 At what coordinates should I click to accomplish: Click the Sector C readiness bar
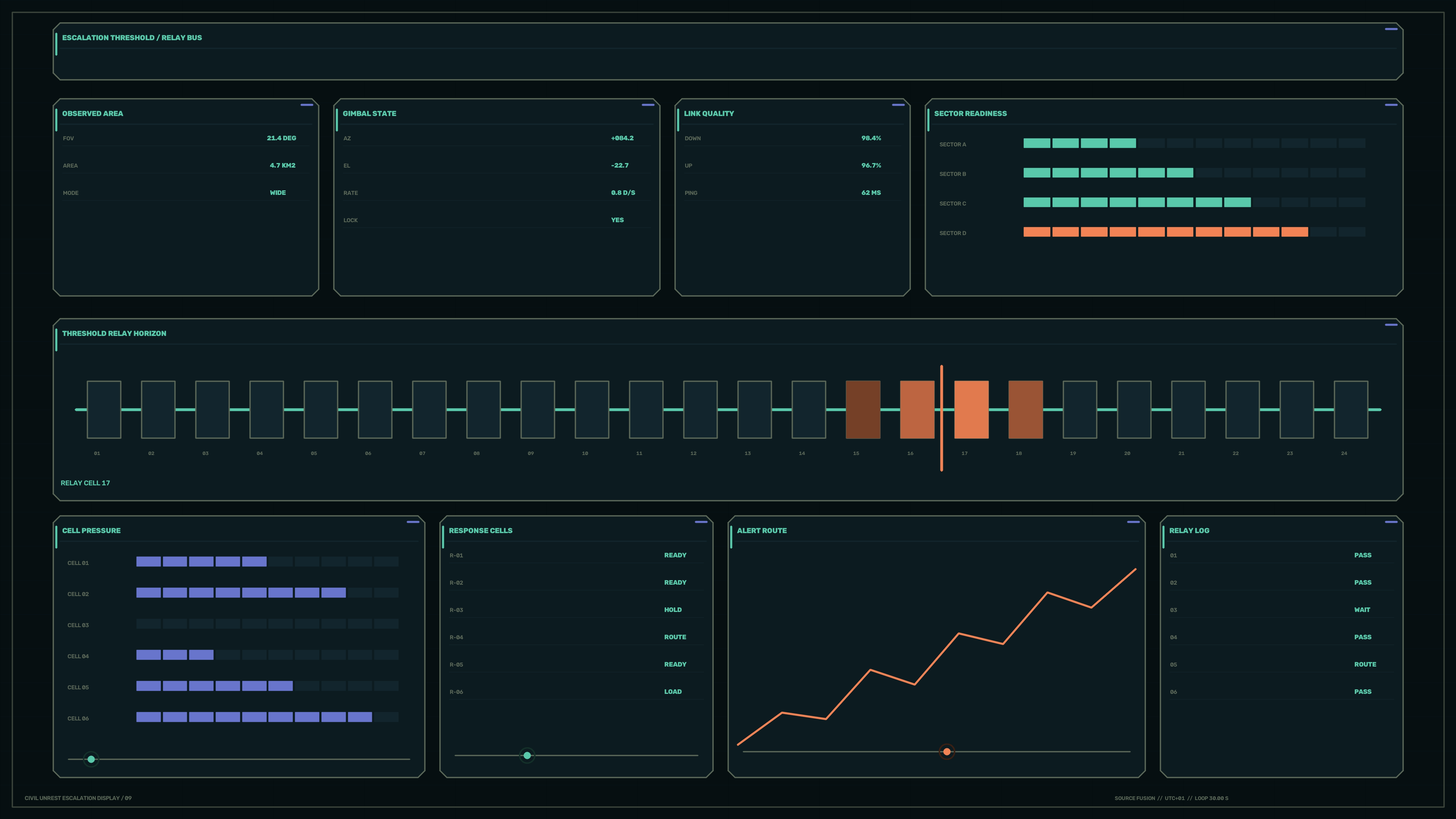(1194, 202)
